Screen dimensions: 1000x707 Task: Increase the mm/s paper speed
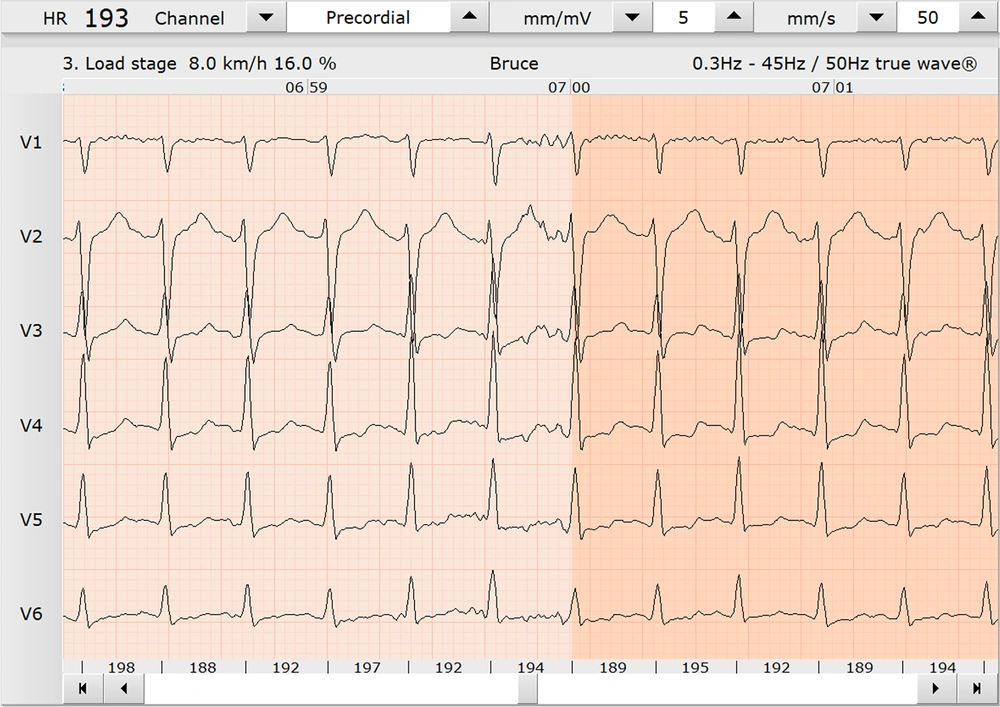979,19
